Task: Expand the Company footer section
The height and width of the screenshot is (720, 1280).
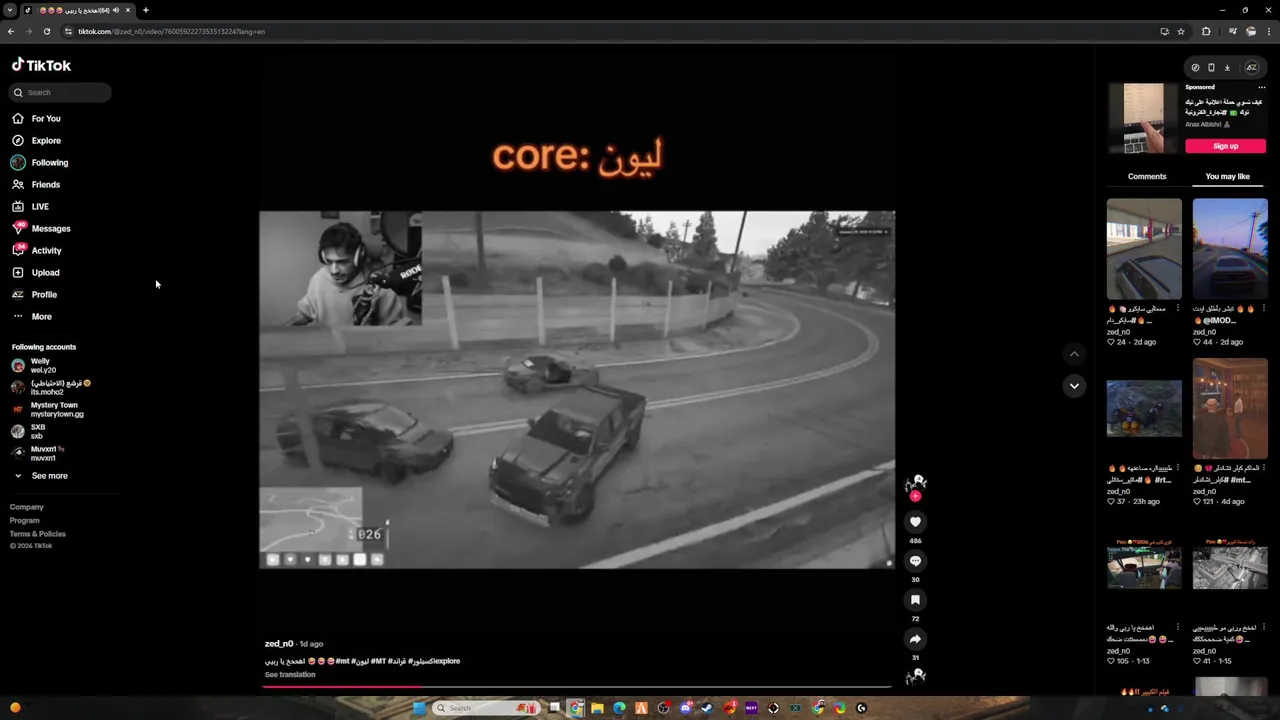Action: (x=27, y=507)
